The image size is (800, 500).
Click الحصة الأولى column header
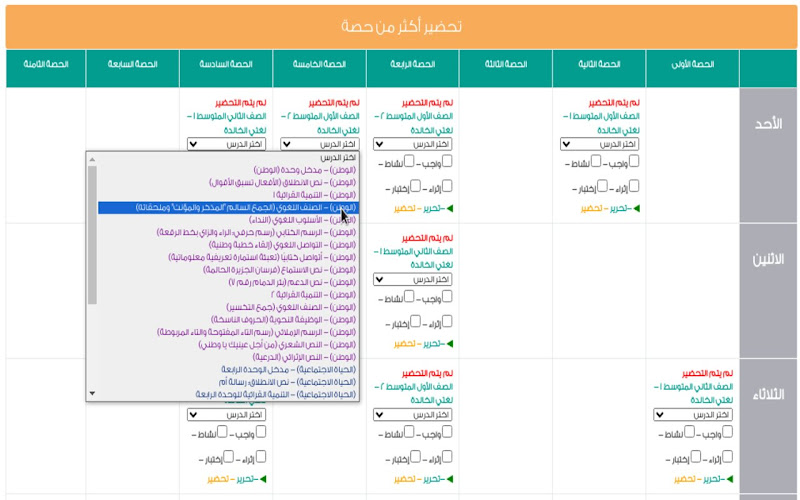click(692, 68)
